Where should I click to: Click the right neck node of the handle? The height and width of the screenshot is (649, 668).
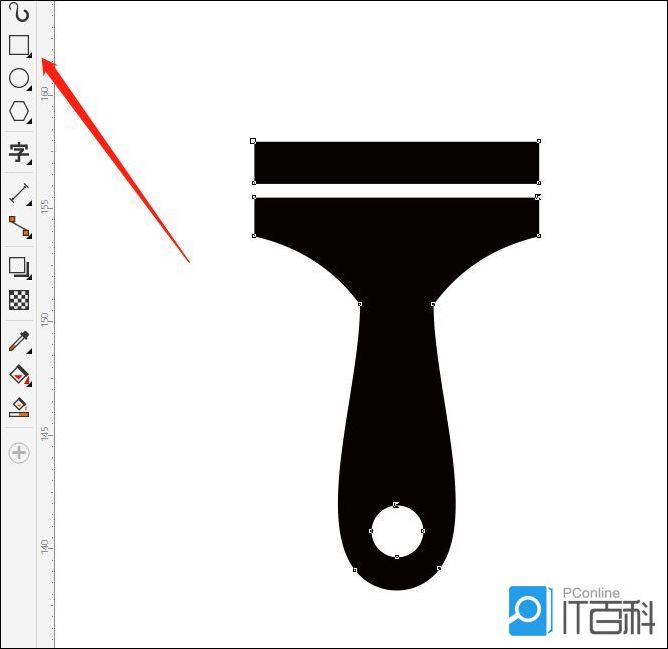point(433,304)
